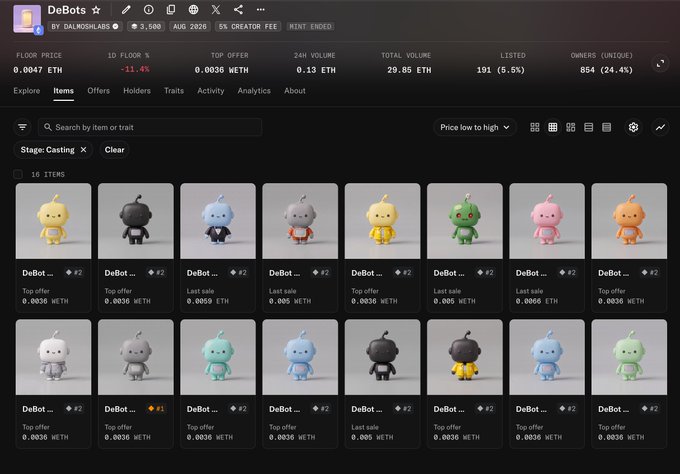Click the 3,500 supply badge
Viewport: 680px width, 474px height.
[x=146, y=26]
